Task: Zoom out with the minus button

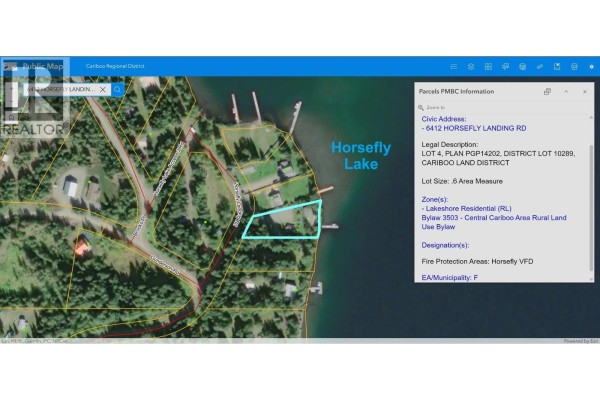Action: tap(11, 100)
